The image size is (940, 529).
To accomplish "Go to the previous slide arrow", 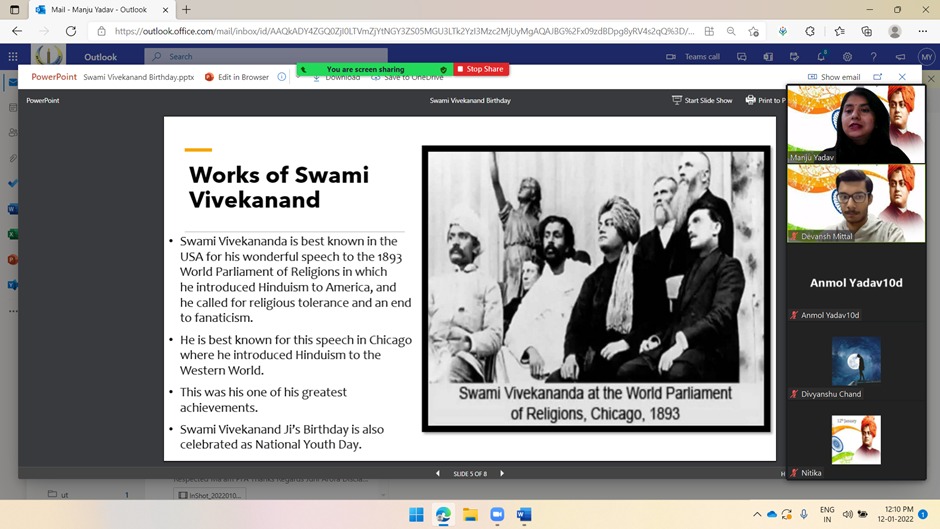I will (x=437, y=473).
